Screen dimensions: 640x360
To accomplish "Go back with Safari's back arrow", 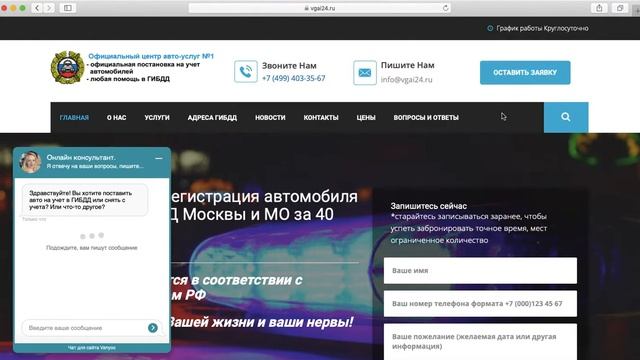I will click(37, 8).
